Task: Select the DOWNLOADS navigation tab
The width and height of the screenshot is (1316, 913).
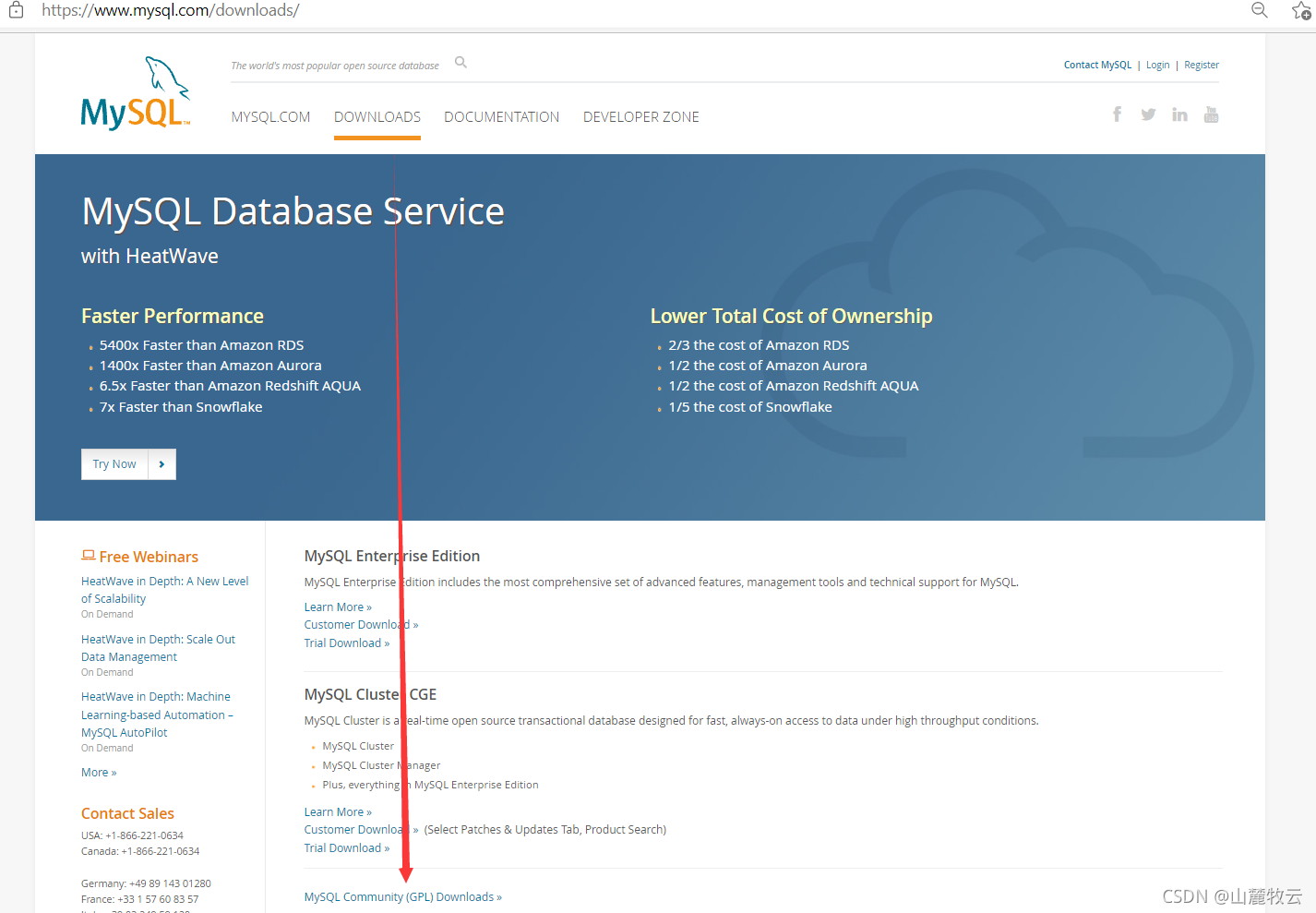Action: [x=377, y=117]
